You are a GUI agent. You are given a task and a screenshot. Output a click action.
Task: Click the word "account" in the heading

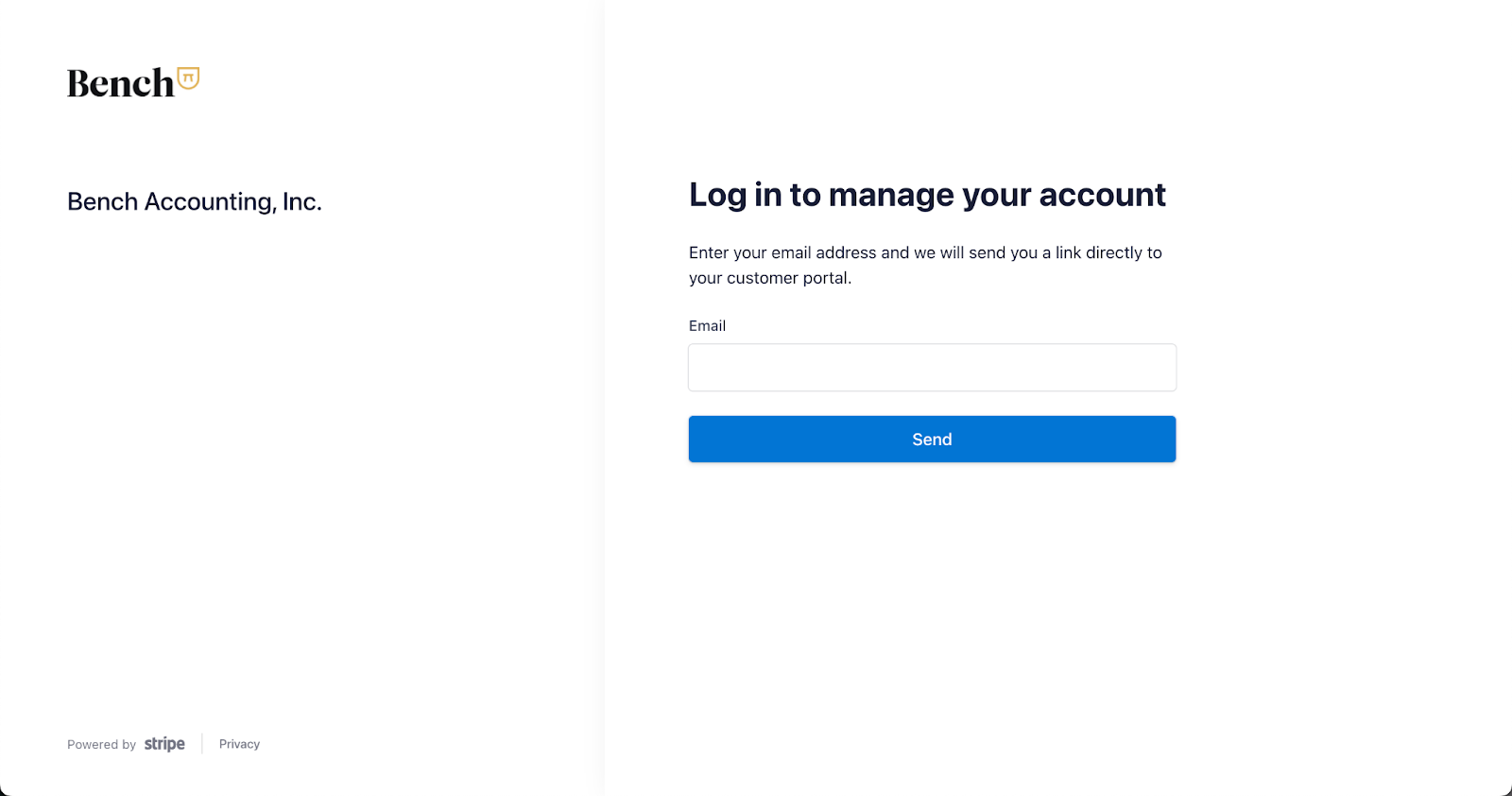[1102, 195]
